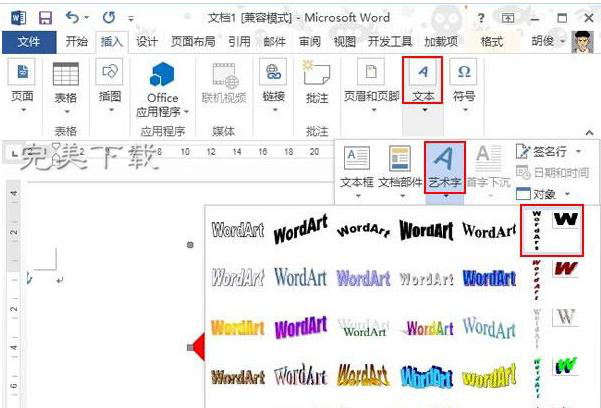The height and width of the screenshot is (408, 601).
Task: Open the 页眉和页脚 Header and Footer dropdown
Action: (371, 85)
